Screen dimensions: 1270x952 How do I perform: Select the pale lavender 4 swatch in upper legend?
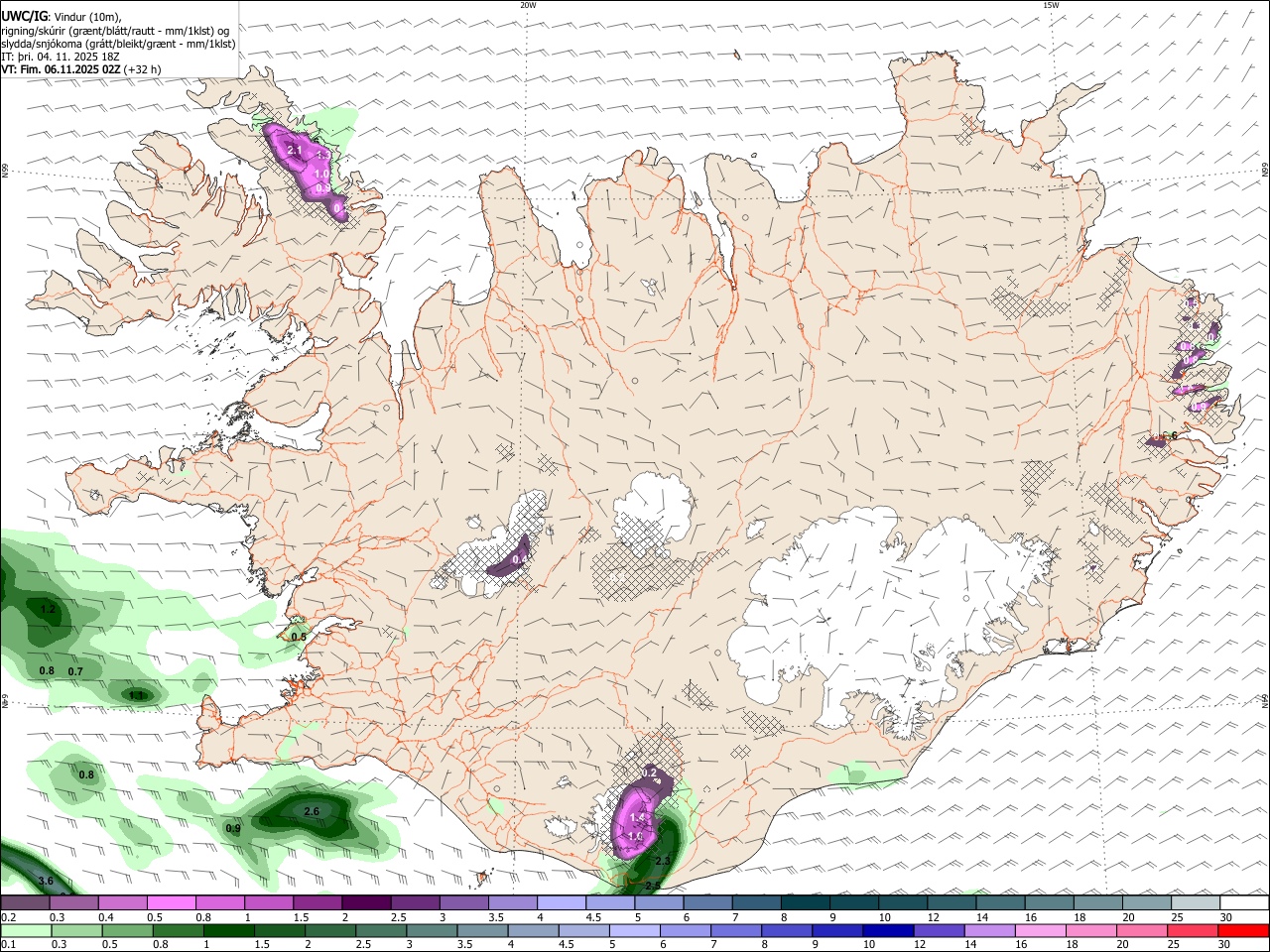562,903
